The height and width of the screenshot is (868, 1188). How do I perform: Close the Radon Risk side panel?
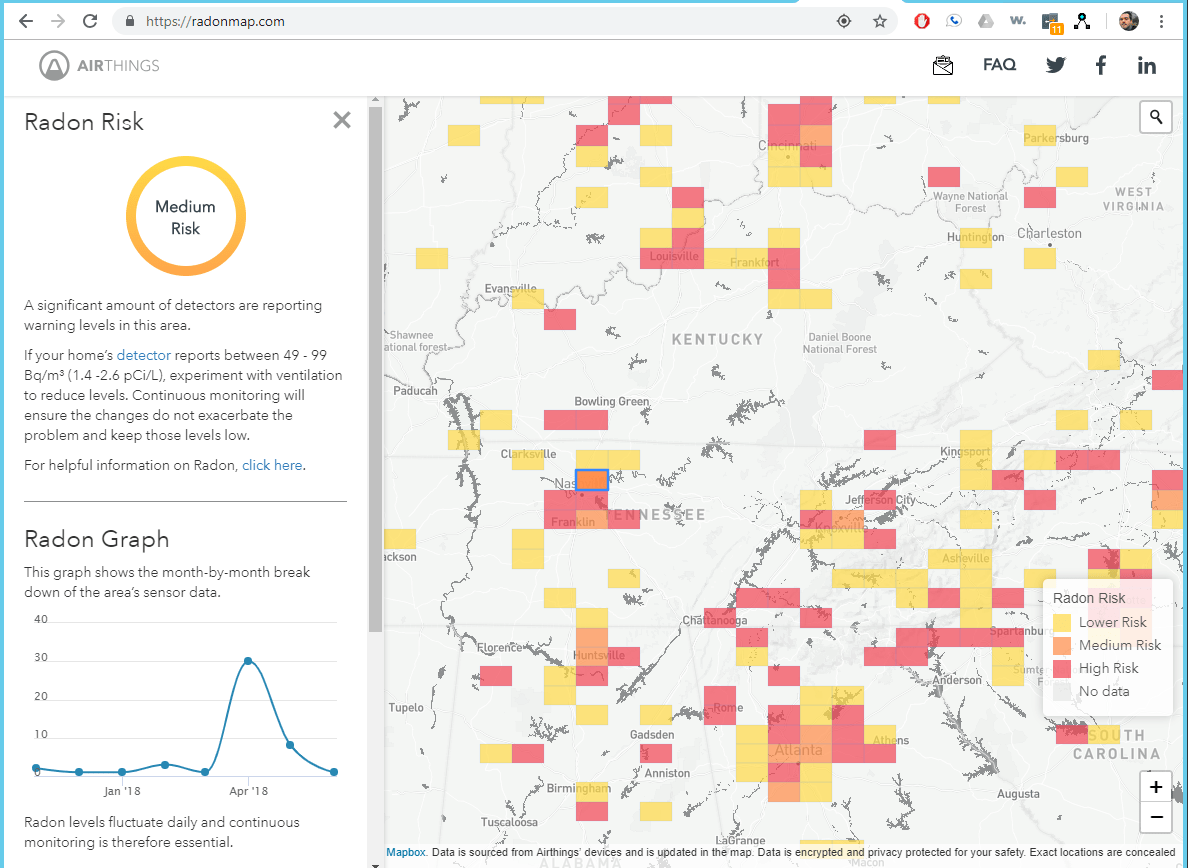(341, 119)
